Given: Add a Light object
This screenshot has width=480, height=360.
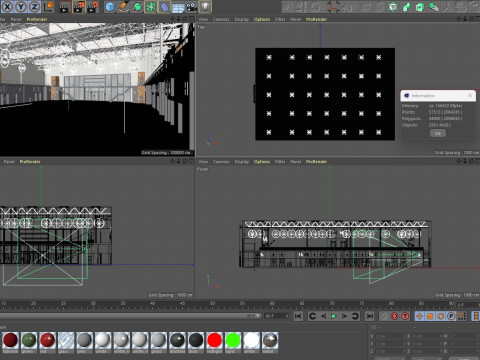Looking at the screenshot, I should [205, 7].
